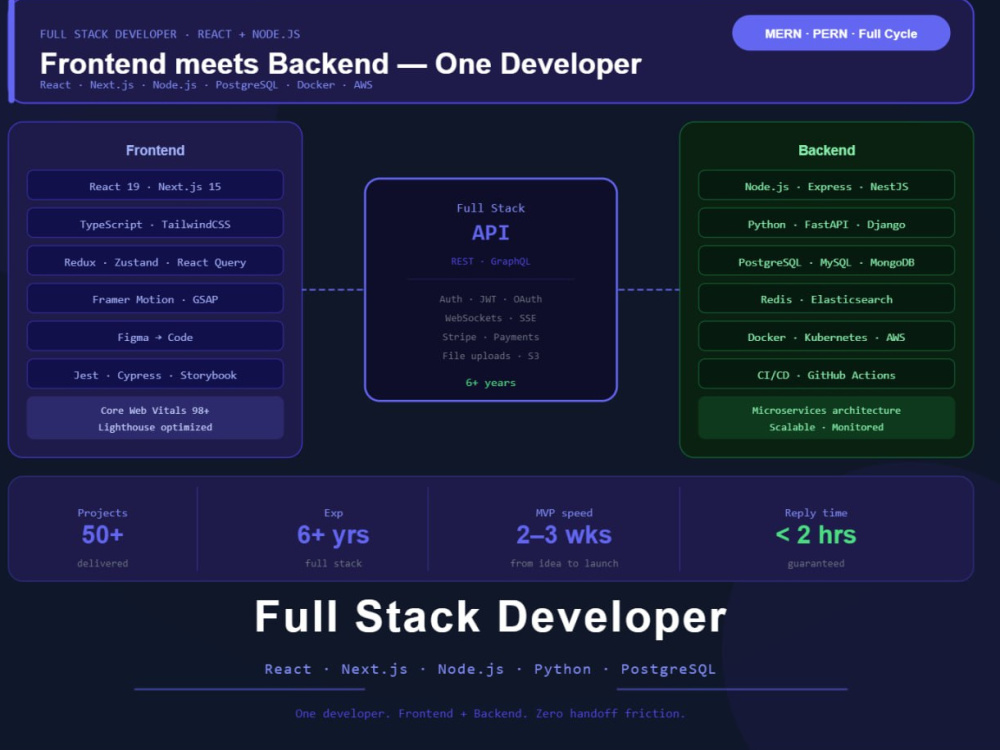
Task: Click the Core Web Vitals 98+ box
Action: 155,418
